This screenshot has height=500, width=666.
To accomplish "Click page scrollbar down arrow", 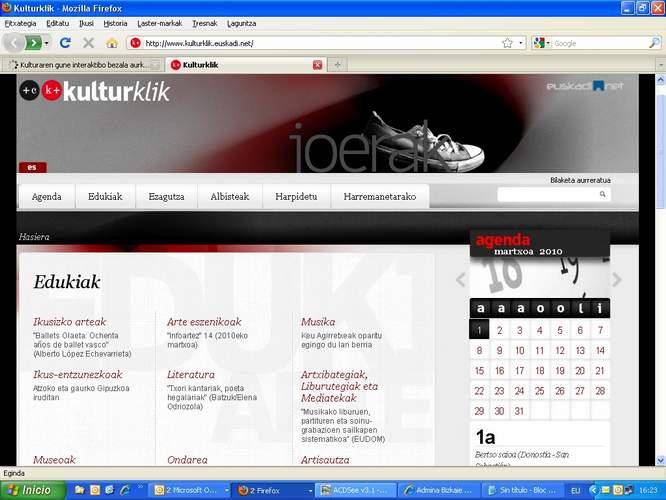I will 660,460.
